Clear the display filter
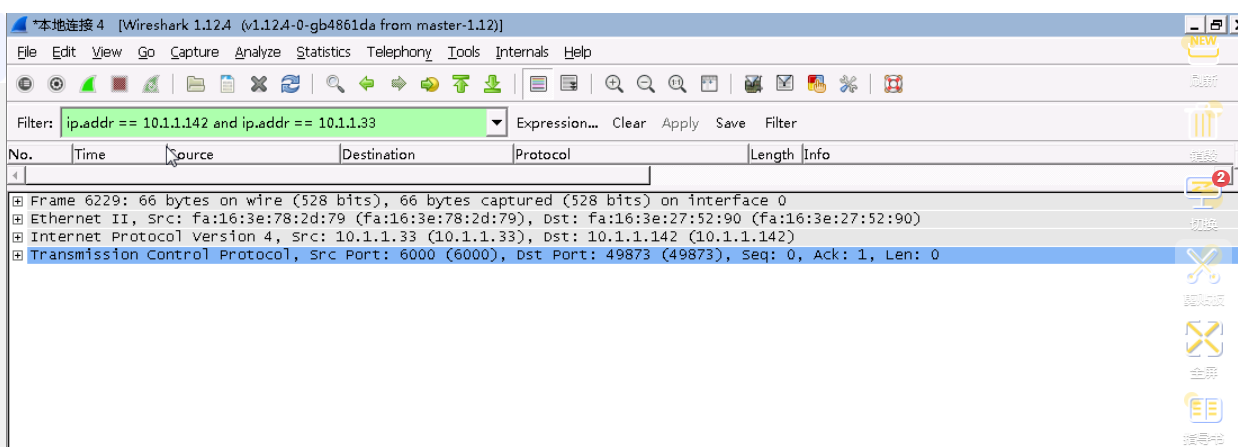Image resolution: width=1238 pixels, height=447 pixels. pyautogui.click(x=629, y=123)
